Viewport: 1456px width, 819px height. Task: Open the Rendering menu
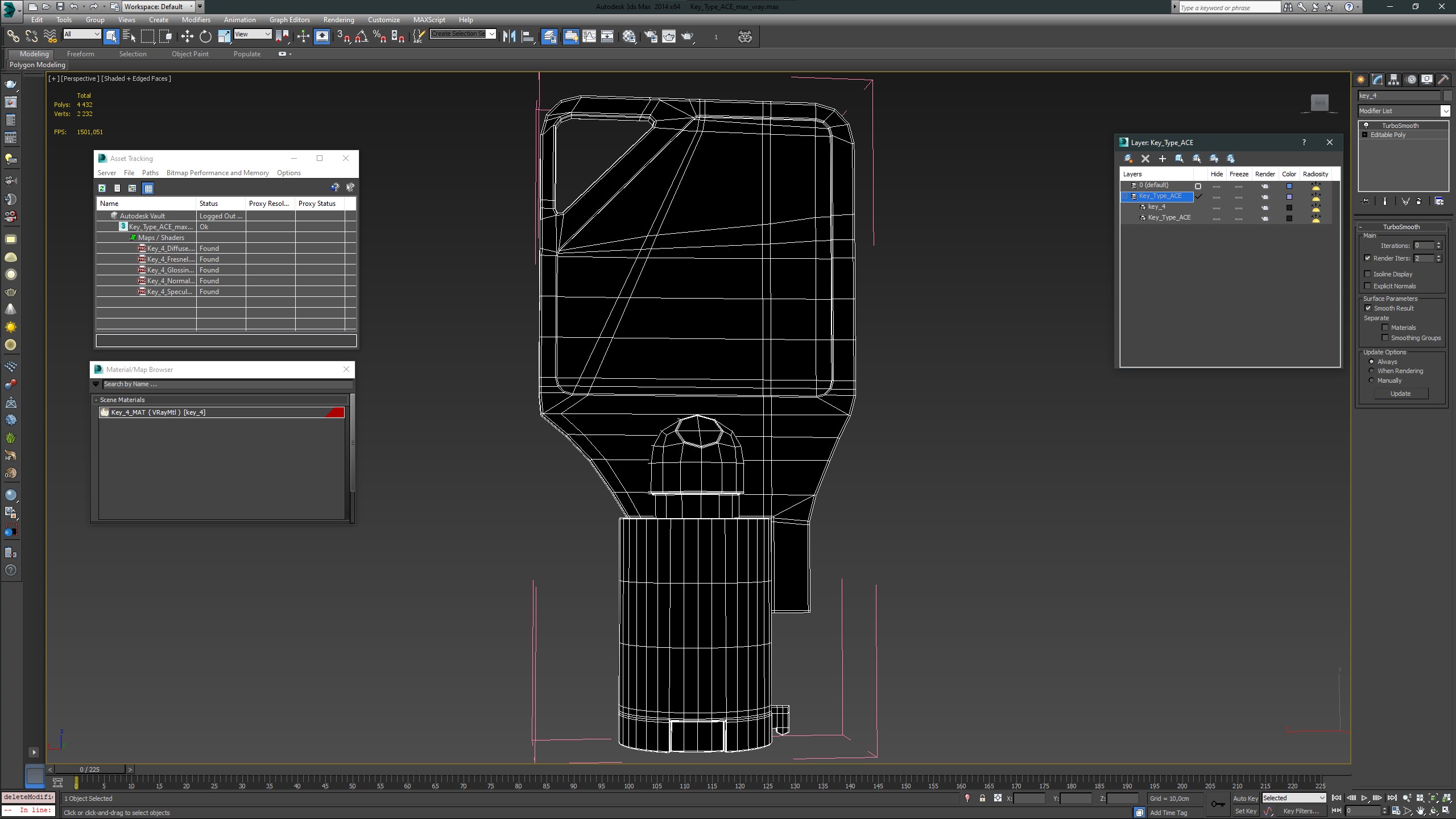pyautogui.click(x=338, y=20)
